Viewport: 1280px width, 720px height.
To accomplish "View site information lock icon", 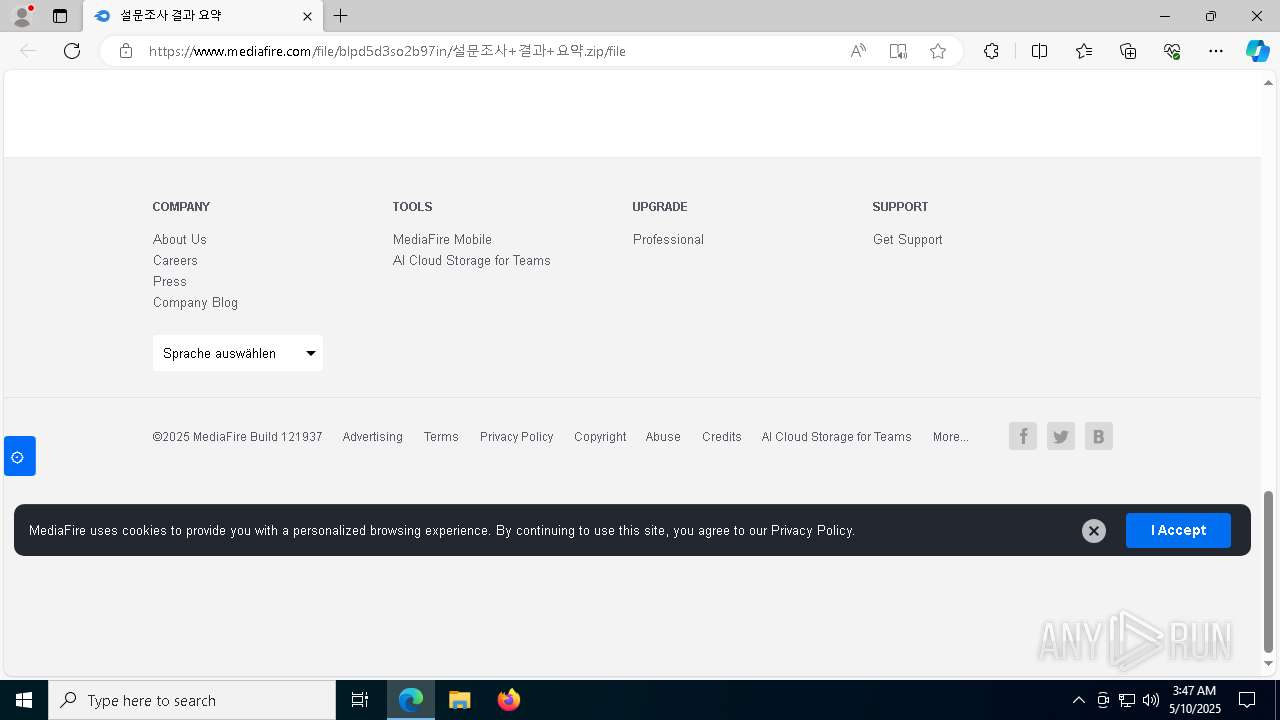I will 126,51.
